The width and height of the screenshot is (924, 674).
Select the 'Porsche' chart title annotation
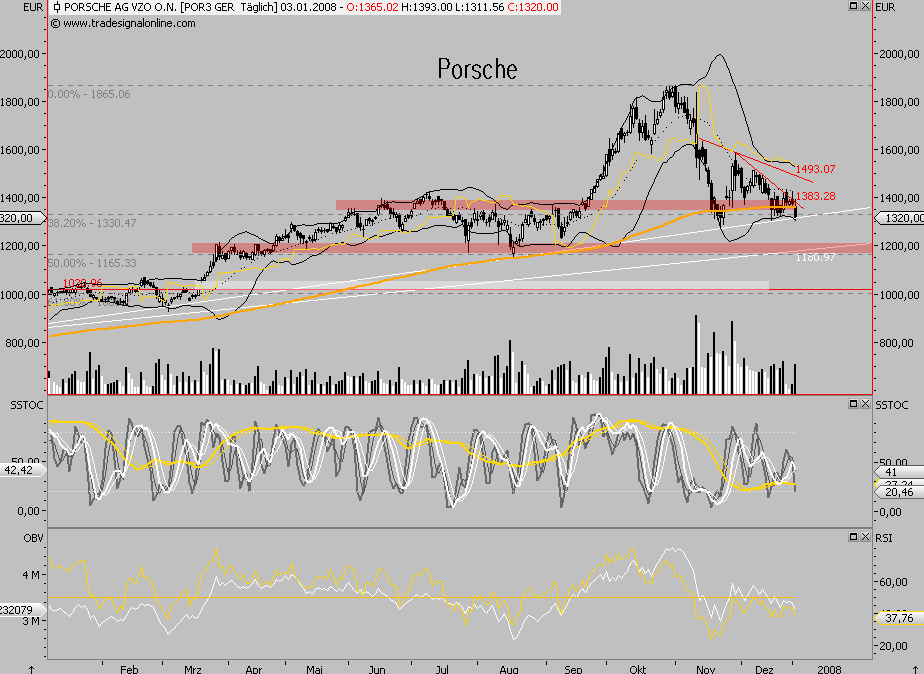[x=477, y=69]
